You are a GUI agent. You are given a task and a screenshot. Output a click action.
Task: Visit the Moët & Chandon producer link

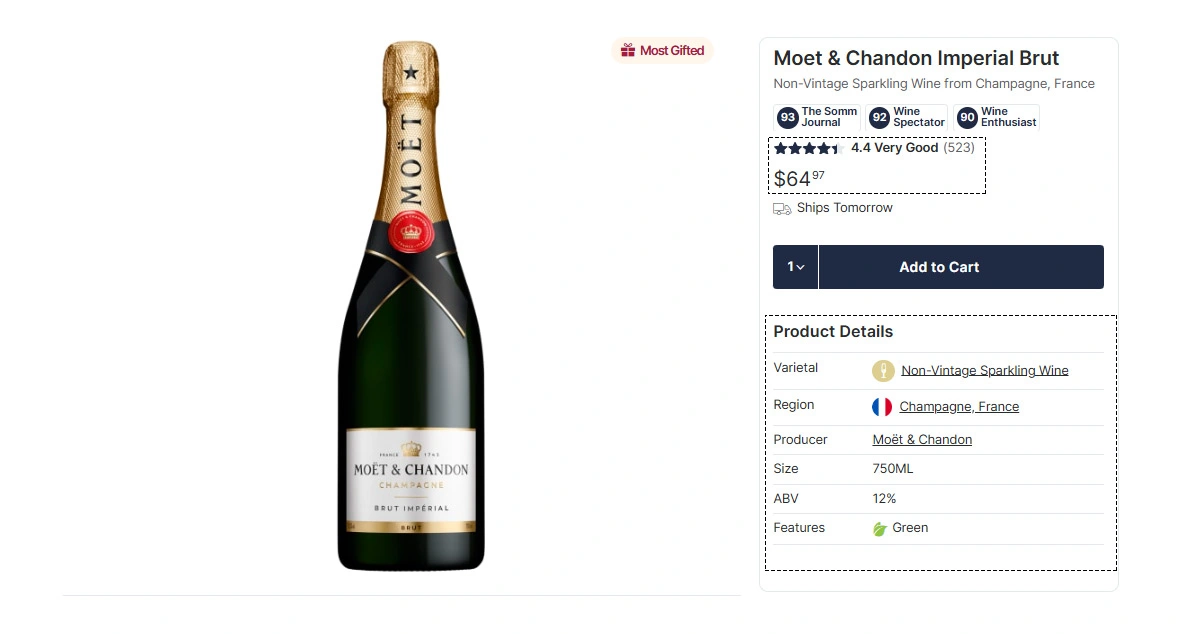click(922, 440)
